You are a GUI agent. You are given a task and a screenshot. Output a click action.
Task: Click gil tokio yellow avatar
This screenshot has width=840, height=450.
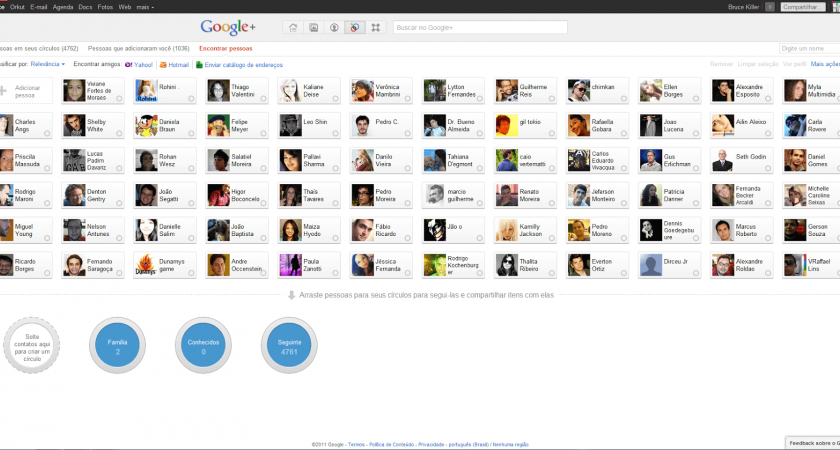507,125
